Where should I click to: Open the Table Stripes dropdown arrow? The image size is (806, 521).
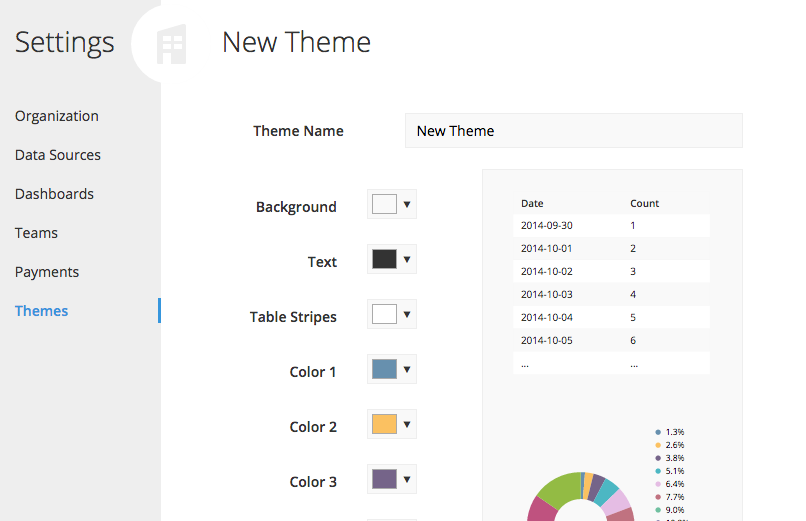coord(407,314)
